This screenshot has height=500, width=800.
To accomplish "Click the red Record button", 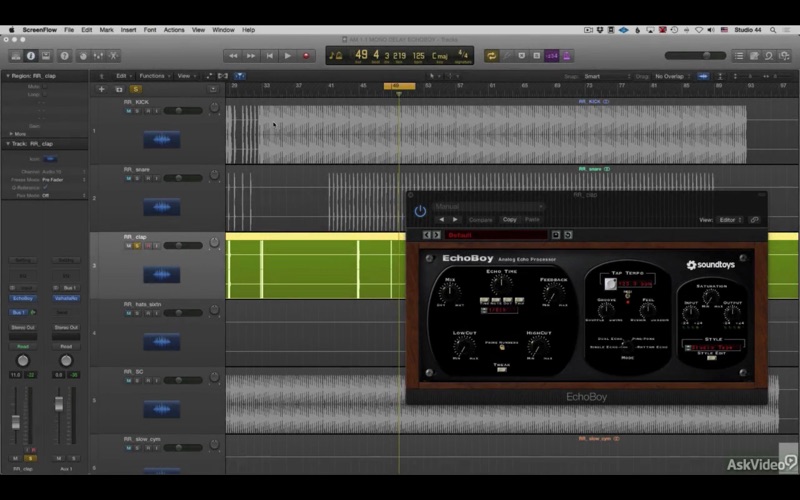I will (x=306, y=56).
